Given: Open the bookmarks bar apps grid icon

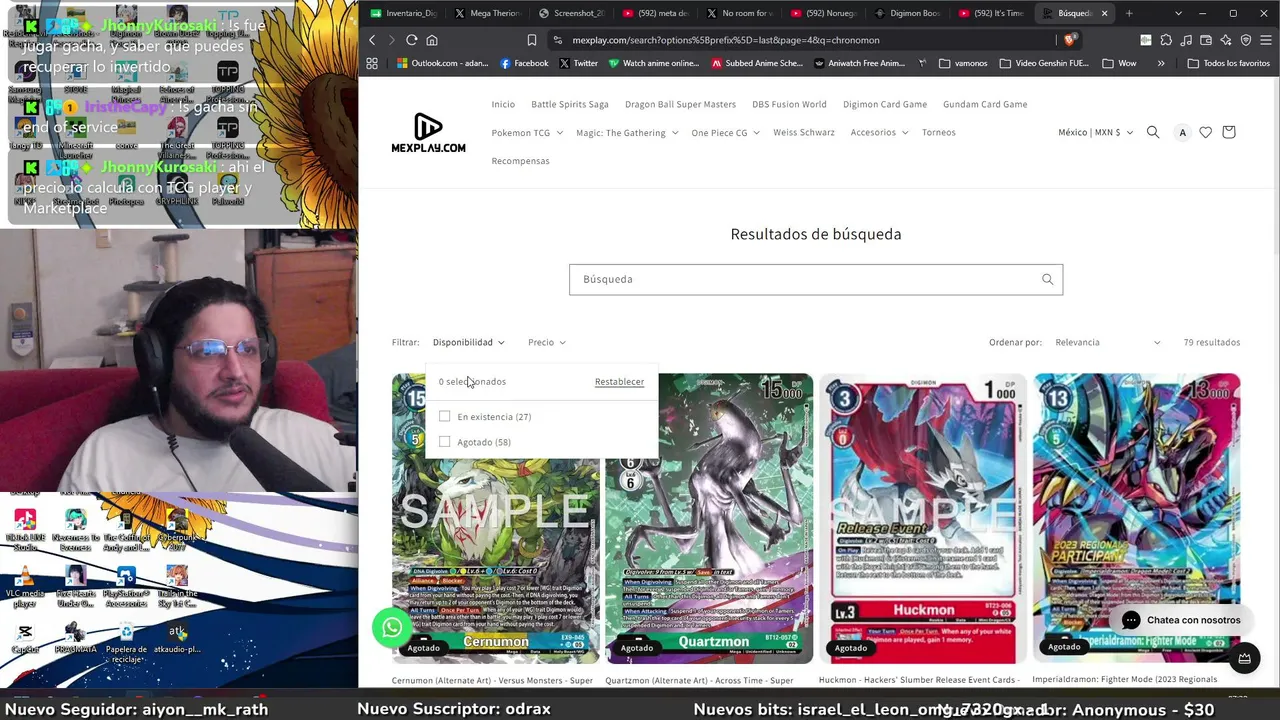Looking at the screenshot, I should point(372,63).
